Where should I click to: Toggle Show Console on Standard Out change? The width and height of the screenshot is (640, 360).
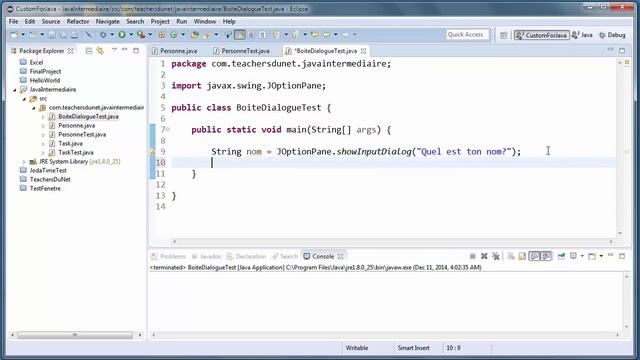pyautogui.click(x=534, y=256)
